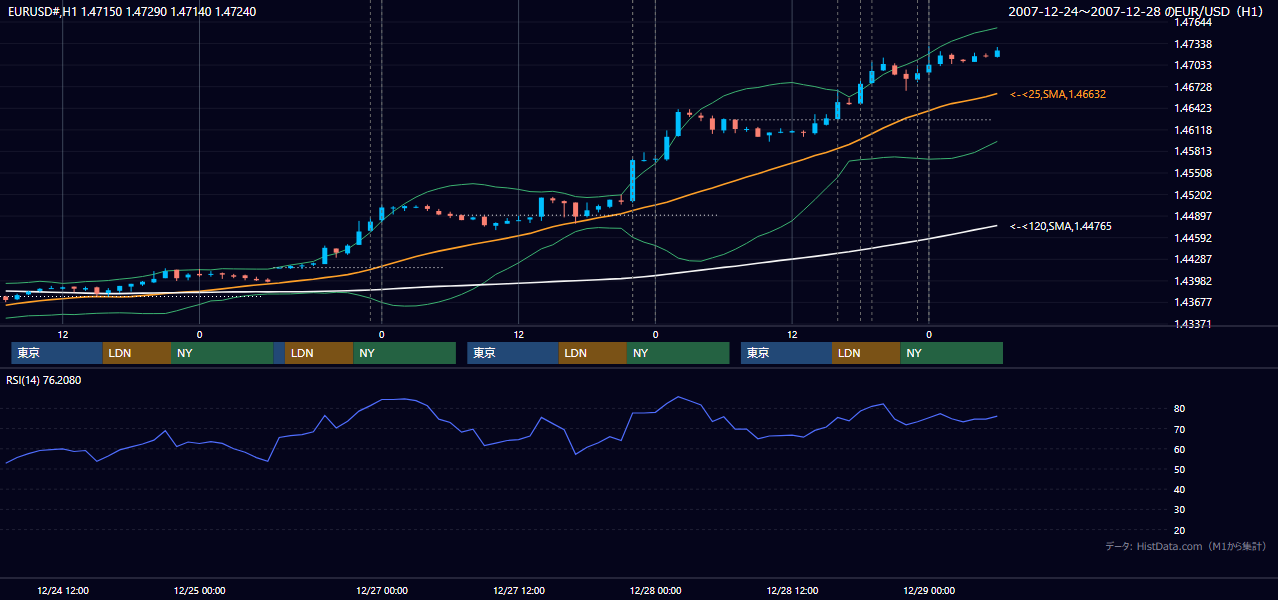Click the NY session bar above 12/28 00:00
This screenshot has width=1278, height=600.
point(678,353)
